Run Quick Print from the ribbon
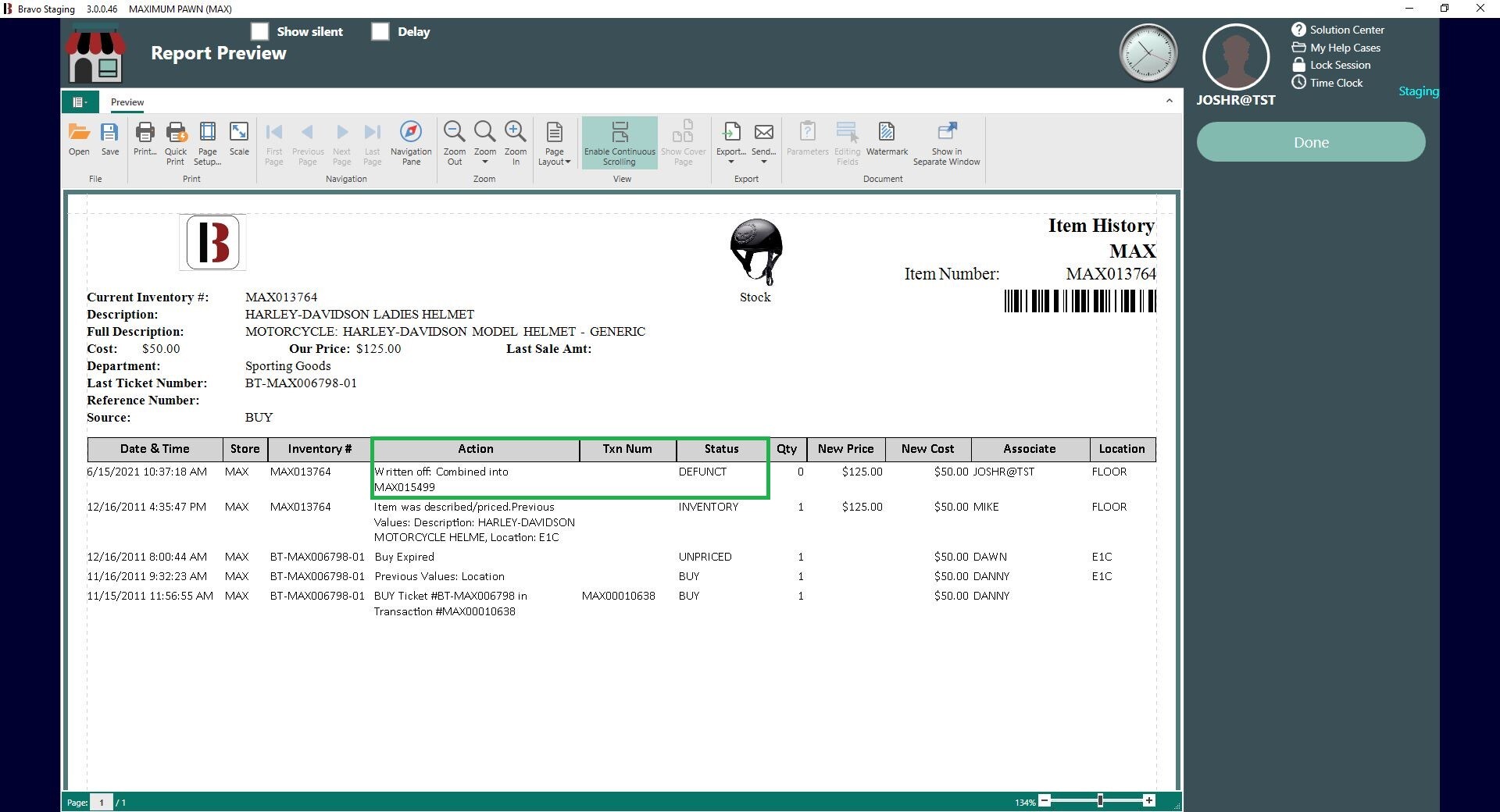The width and height of the screenshot is (1500, 812). click(176, 144)
